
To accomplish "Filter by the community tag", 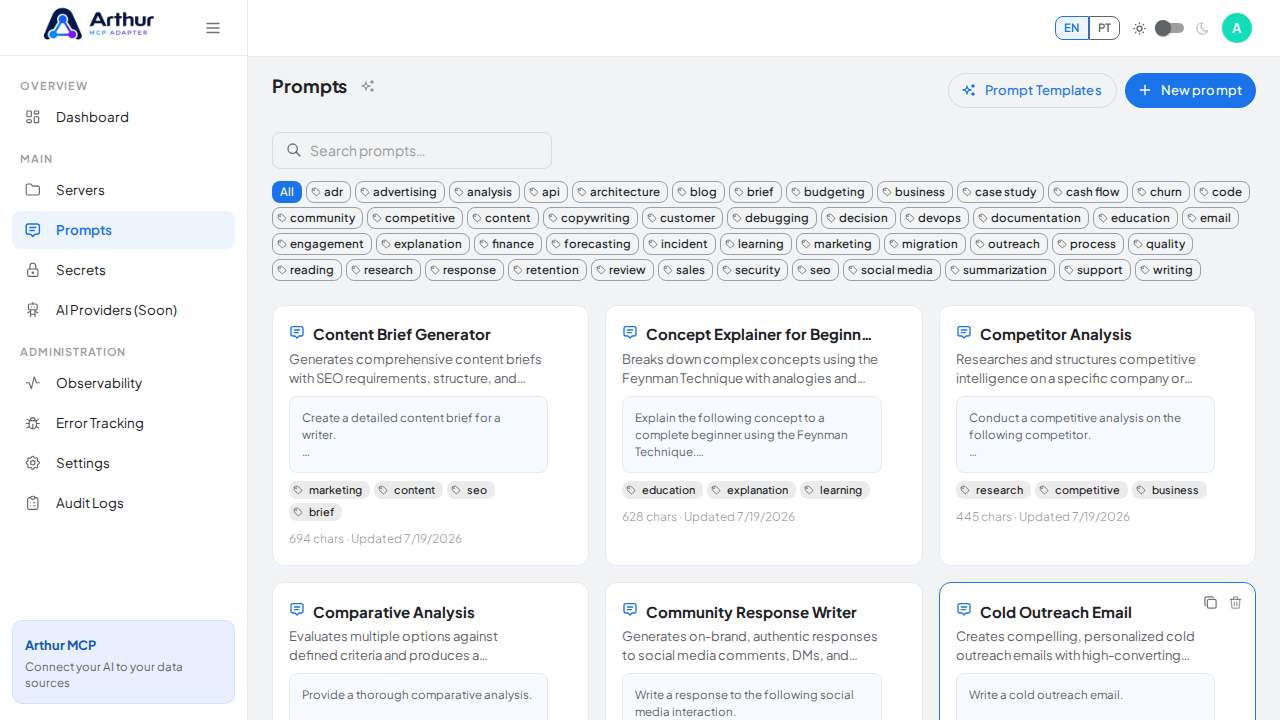I will (x=317, y=218).
